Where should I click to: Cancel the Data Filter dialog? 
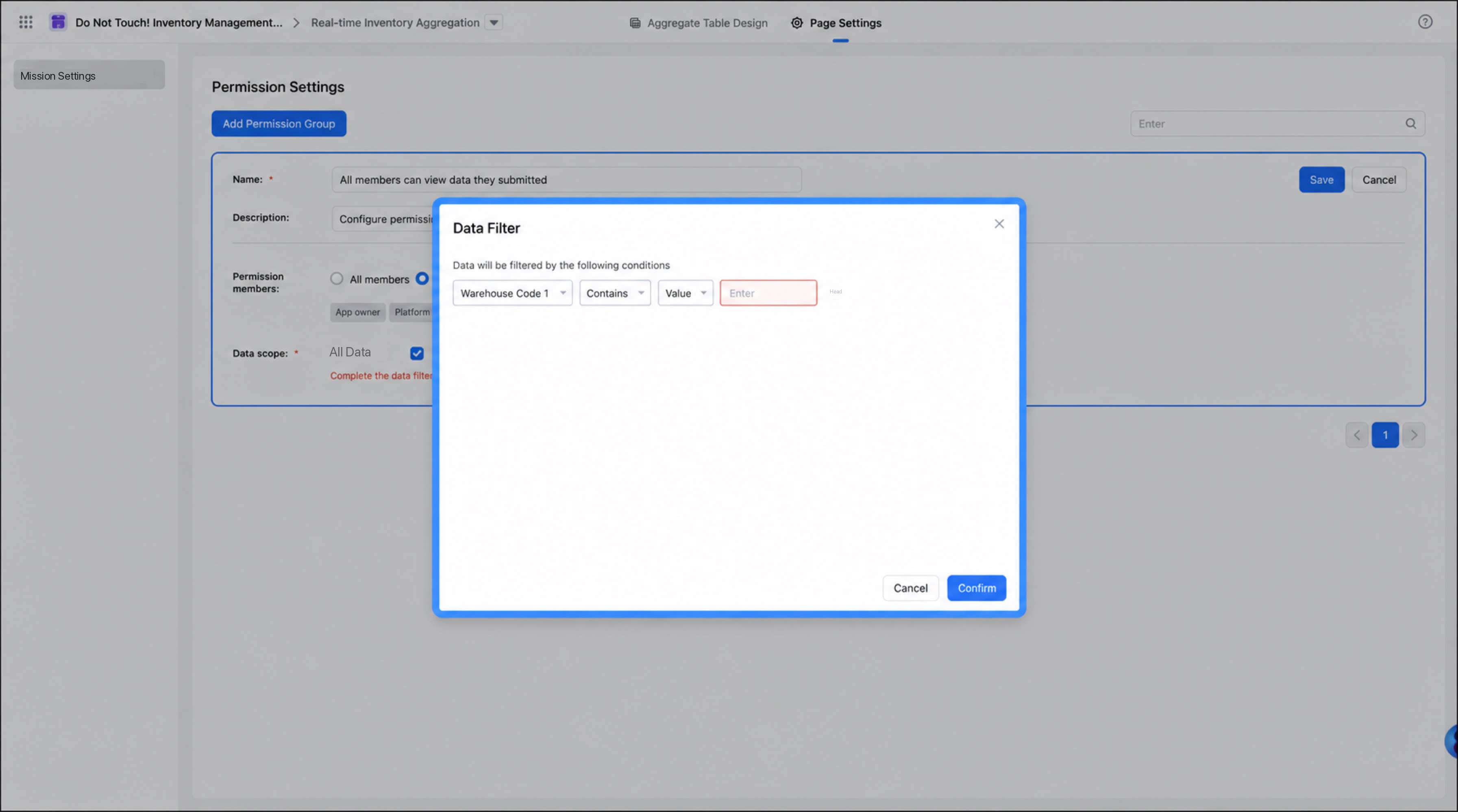click(x=910, y=588)
